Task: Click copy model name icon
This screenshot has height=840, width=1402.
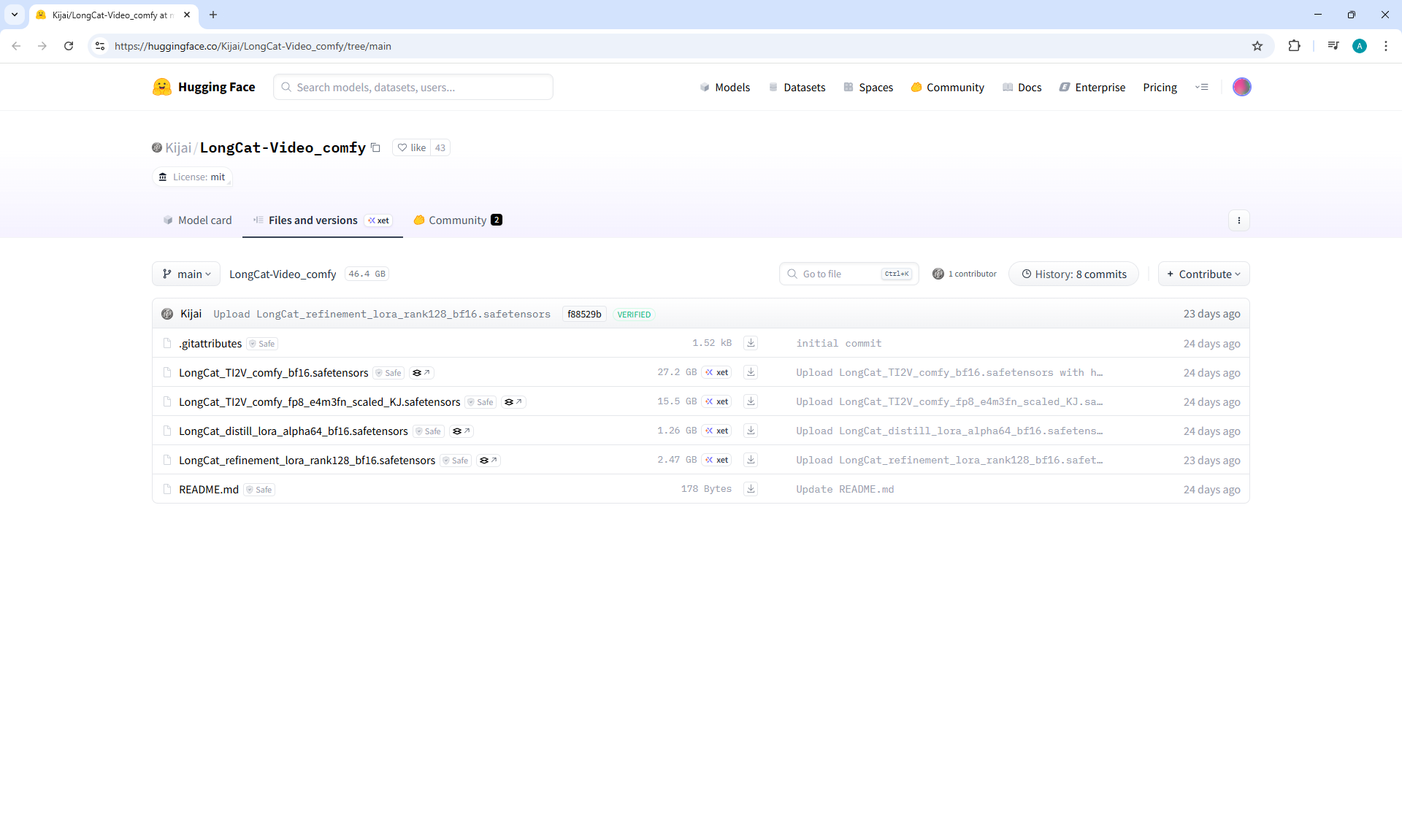Action: click(375, 147)
